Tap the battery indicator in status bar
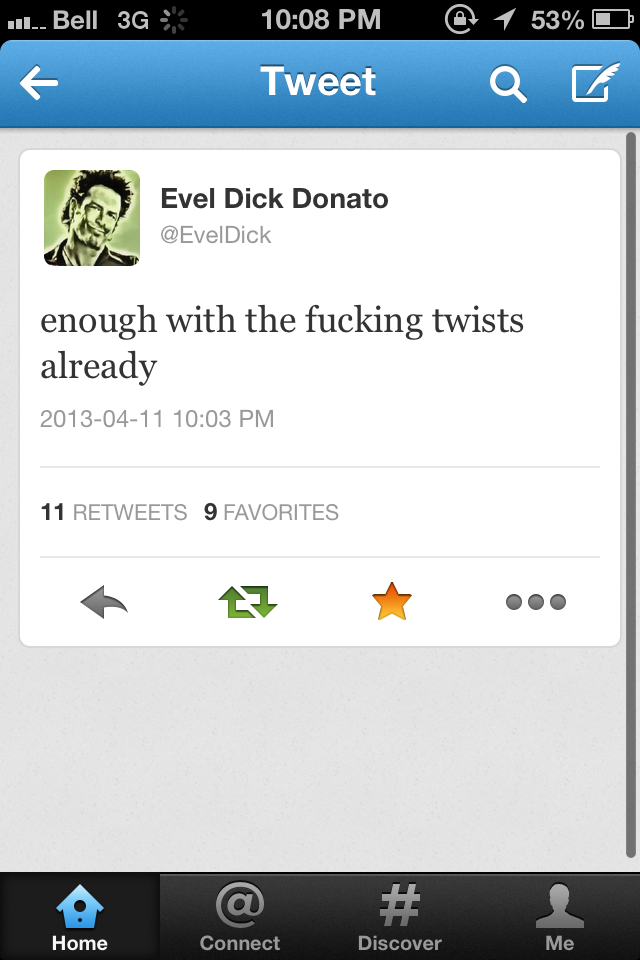Viewport: 640px width, 960px height. (612, 20)
